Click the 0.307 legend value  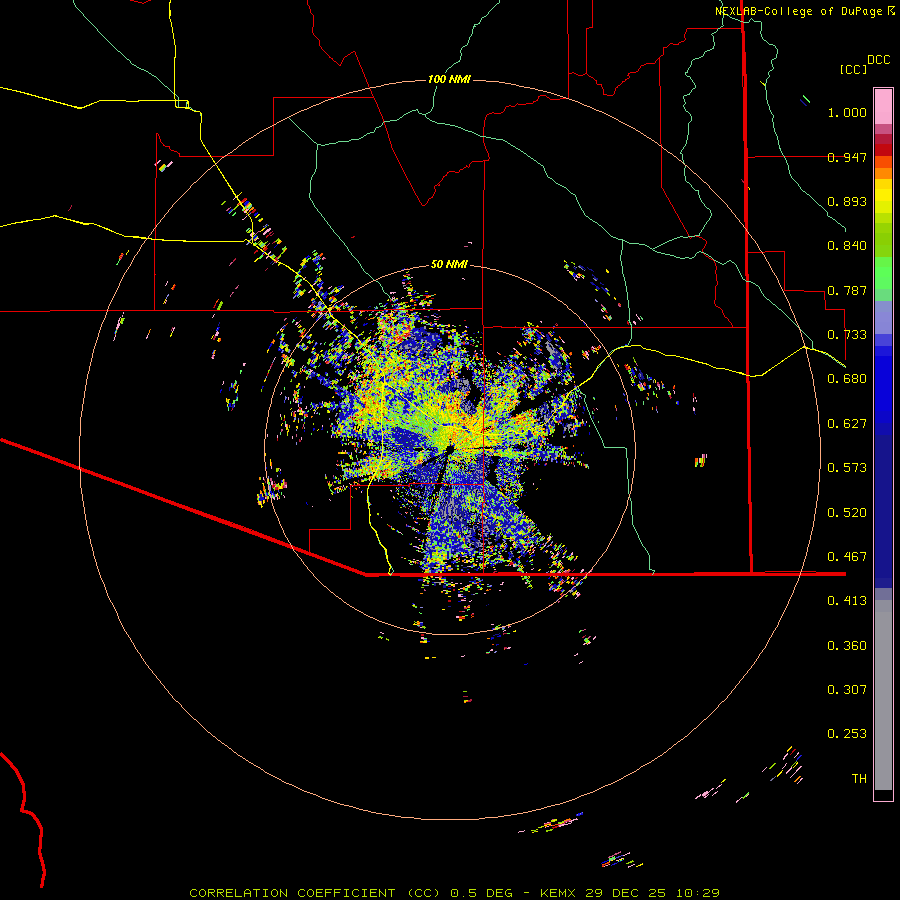(847, 690)
